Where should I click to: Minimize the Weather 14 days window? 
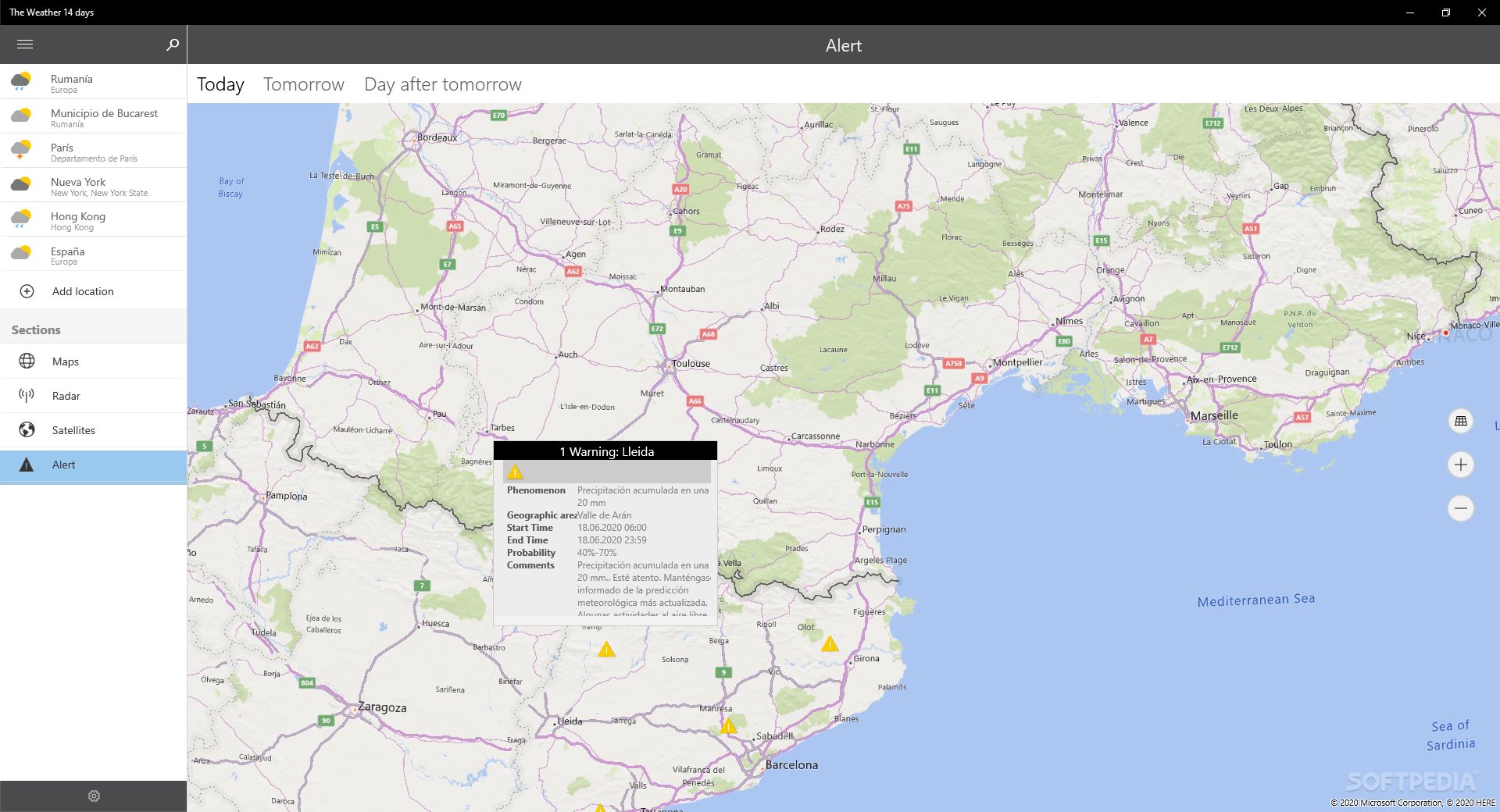tap(1410, 12)
